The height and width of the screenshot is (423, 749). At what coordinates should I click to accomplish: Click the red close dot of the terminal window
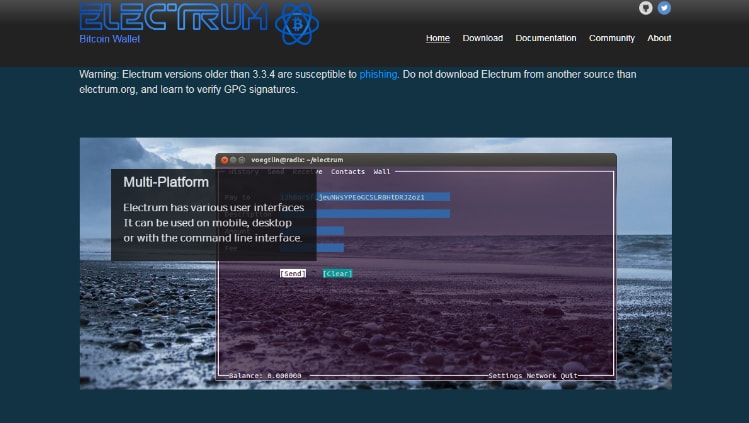225,160
